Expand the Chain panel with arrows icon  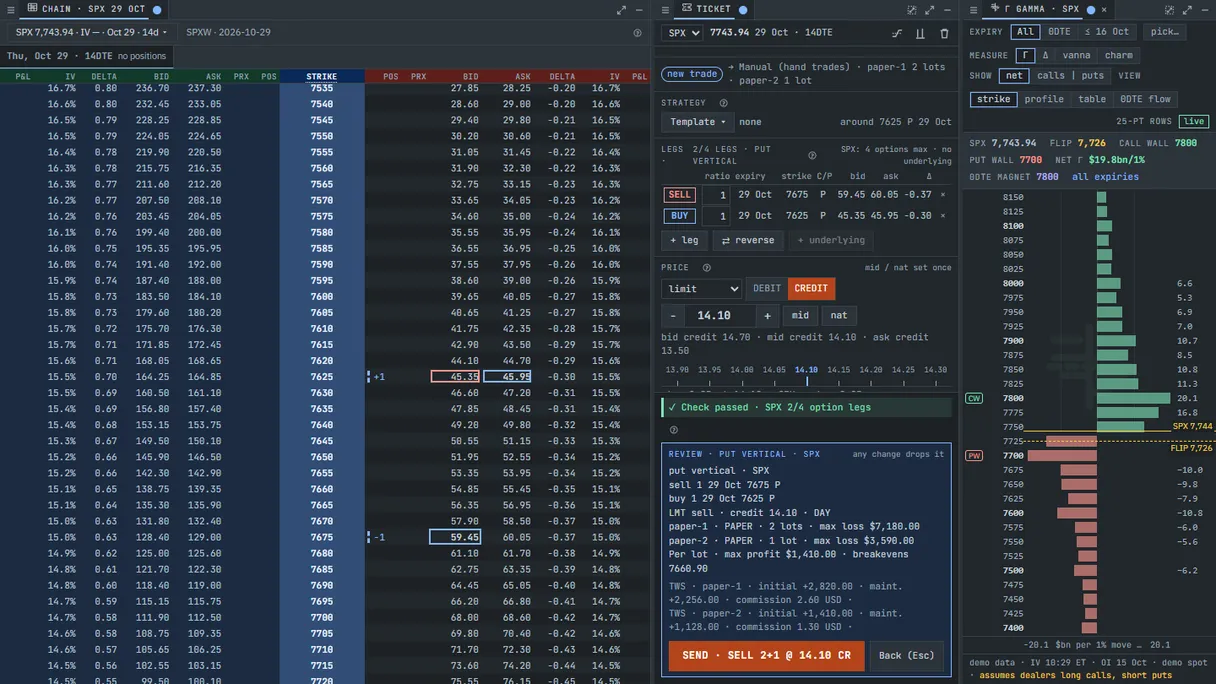click(621, 10)
